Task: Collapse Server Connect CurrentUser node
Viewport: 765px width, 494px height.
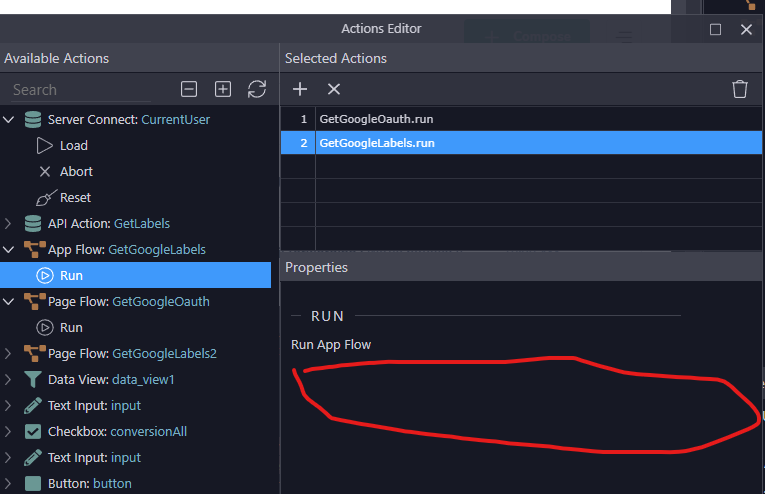Action: tap(8, 119)
